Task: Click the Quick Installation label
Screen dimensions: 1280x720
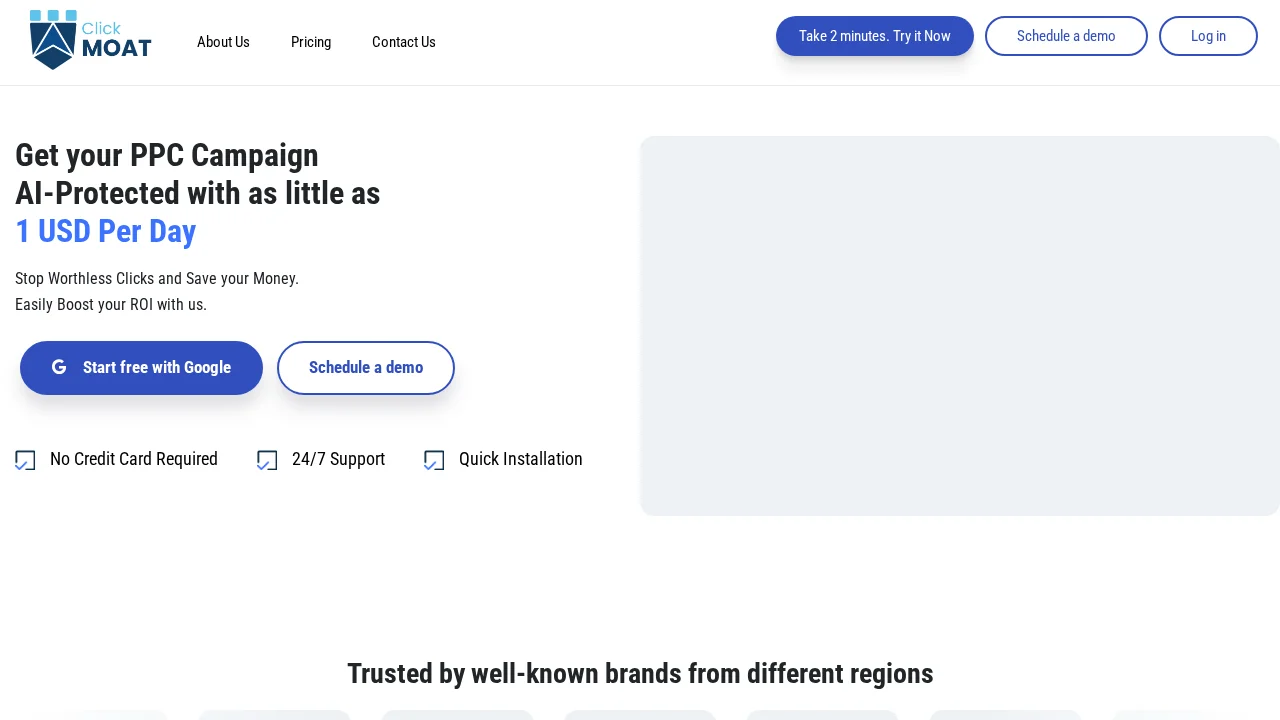Action: tap(520, 459)
